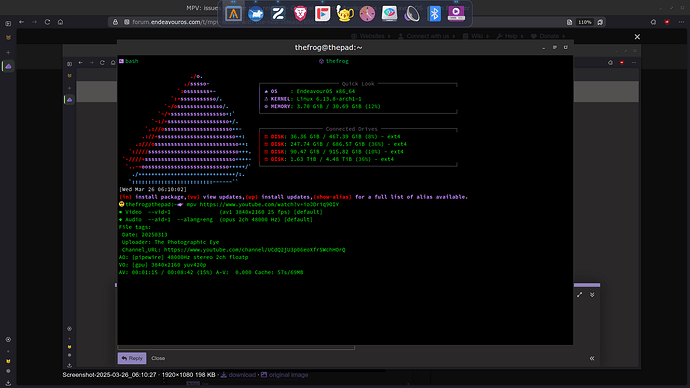Screen dimensions: 690x388
Task: Close the image lightbox with the X
Action: pyautogui.click(x=637, y=37)
